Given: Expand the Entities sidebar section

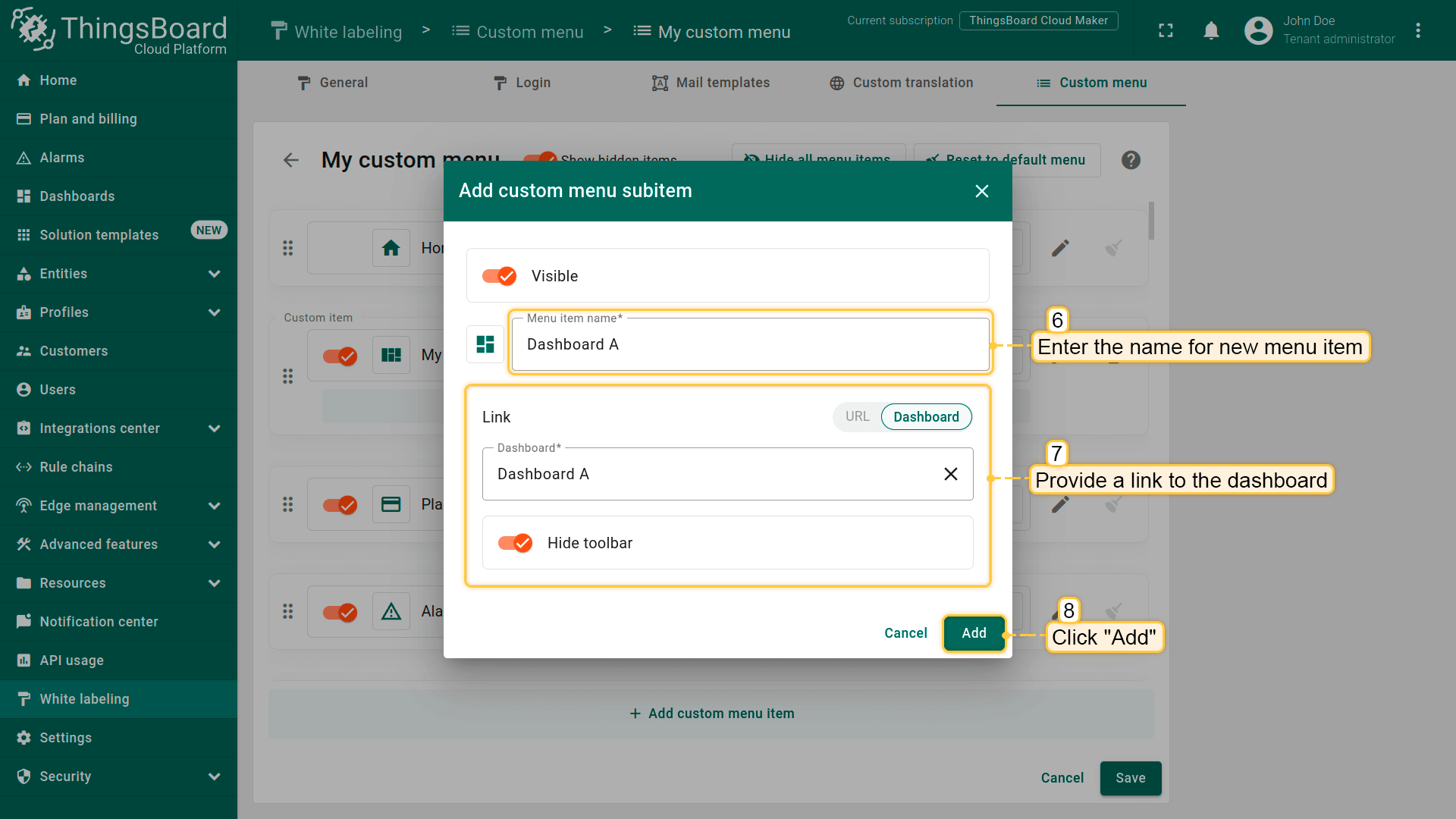Looking at the screenshot, I should point(215,274).
